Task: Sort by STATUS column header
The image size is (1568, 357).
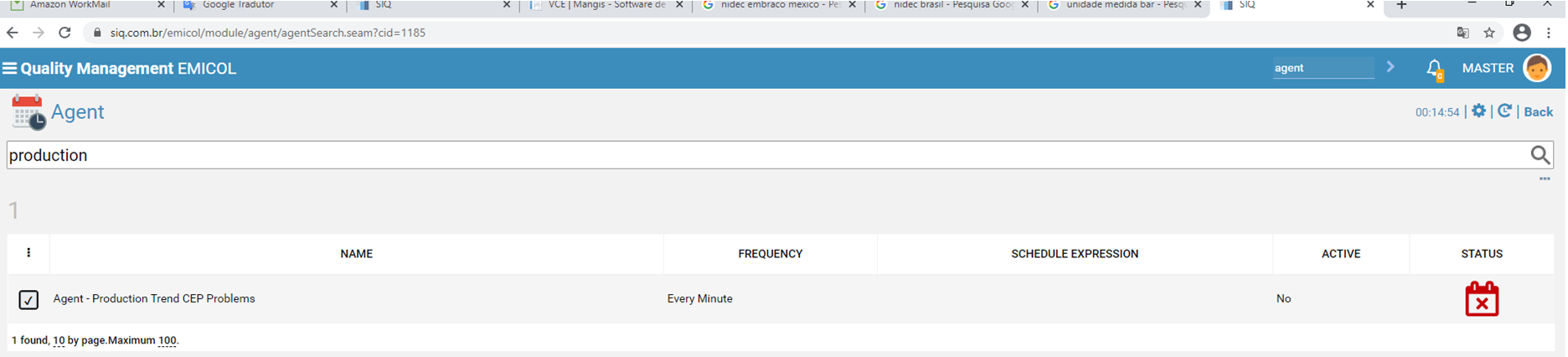Action: tap(1482, 254)
